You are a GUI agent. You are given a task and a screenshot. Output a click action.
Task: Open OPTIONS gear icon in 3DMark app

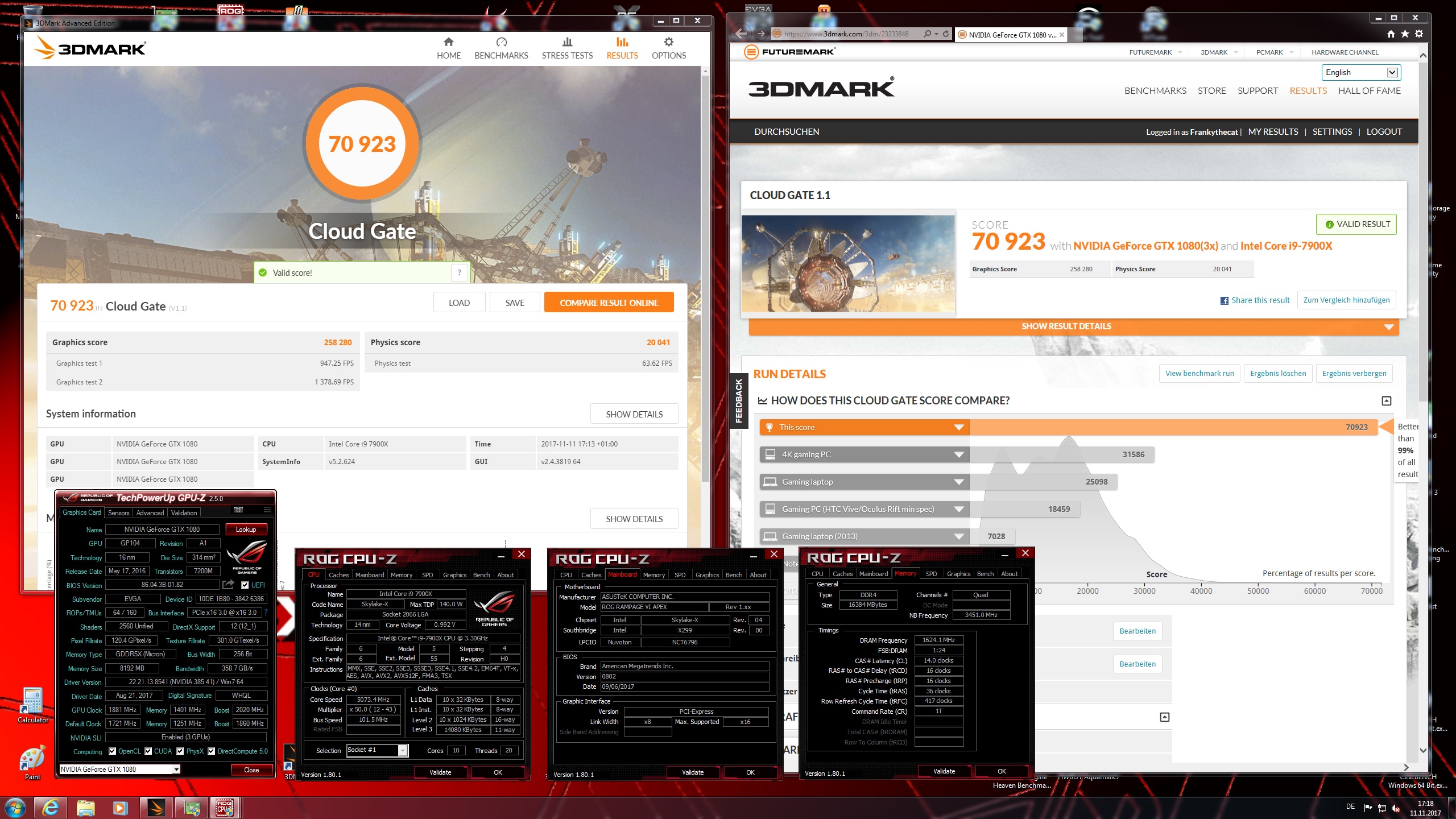pos(669,42)
